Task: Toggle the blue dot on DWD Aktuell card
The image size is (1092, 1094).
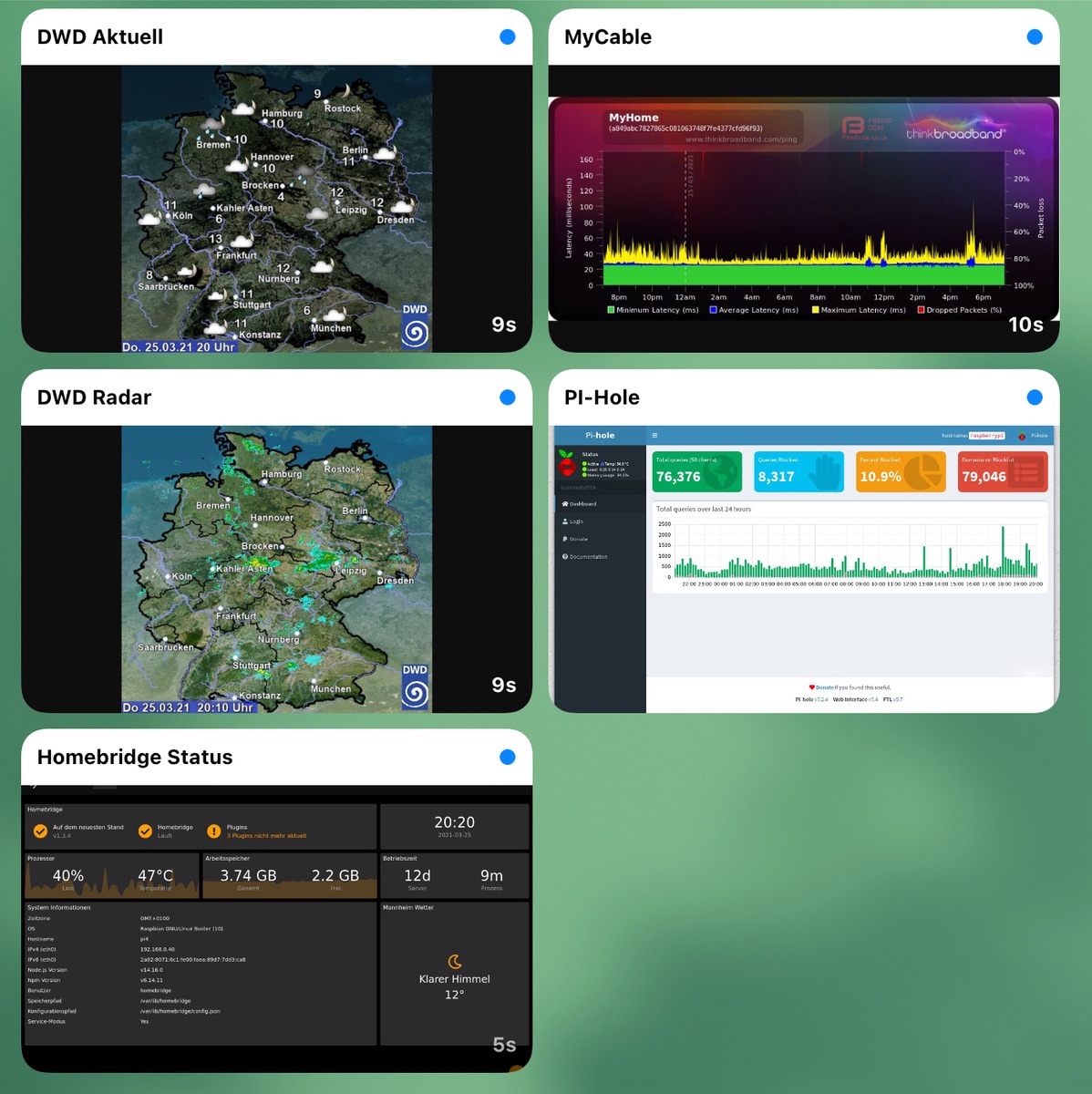Action: coord(508,37)
